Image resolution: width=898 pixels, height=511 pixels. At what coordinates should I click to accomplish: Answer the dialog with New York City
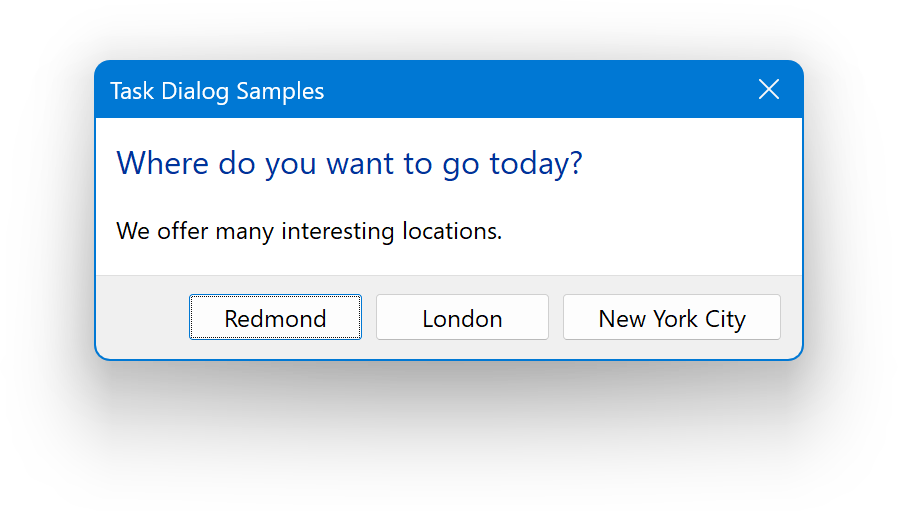[x=672, y=318]
